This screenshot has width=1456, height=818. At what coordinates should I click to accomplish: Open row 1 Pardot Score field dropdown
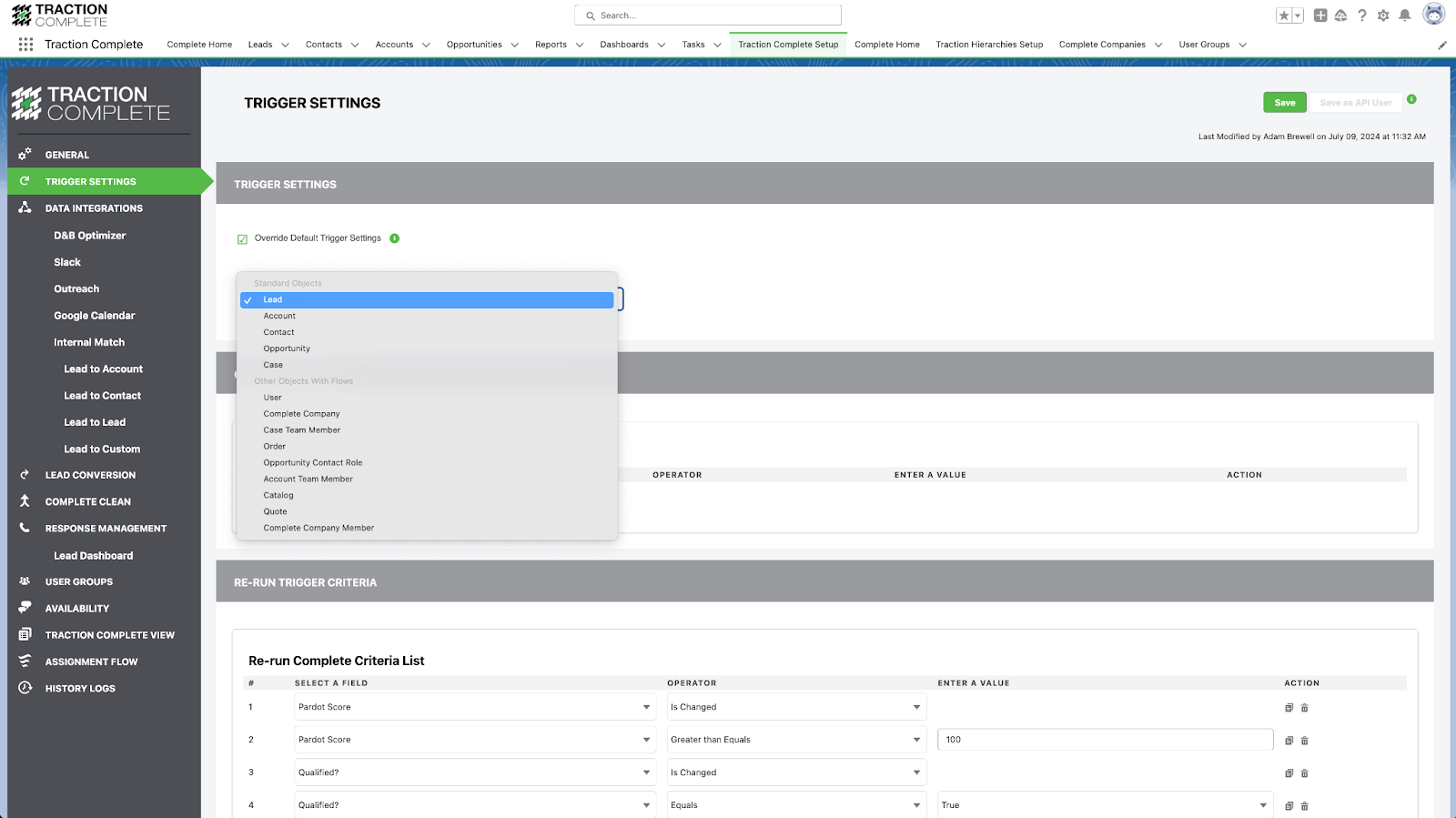pyautogui.click(x=474, y=707)
